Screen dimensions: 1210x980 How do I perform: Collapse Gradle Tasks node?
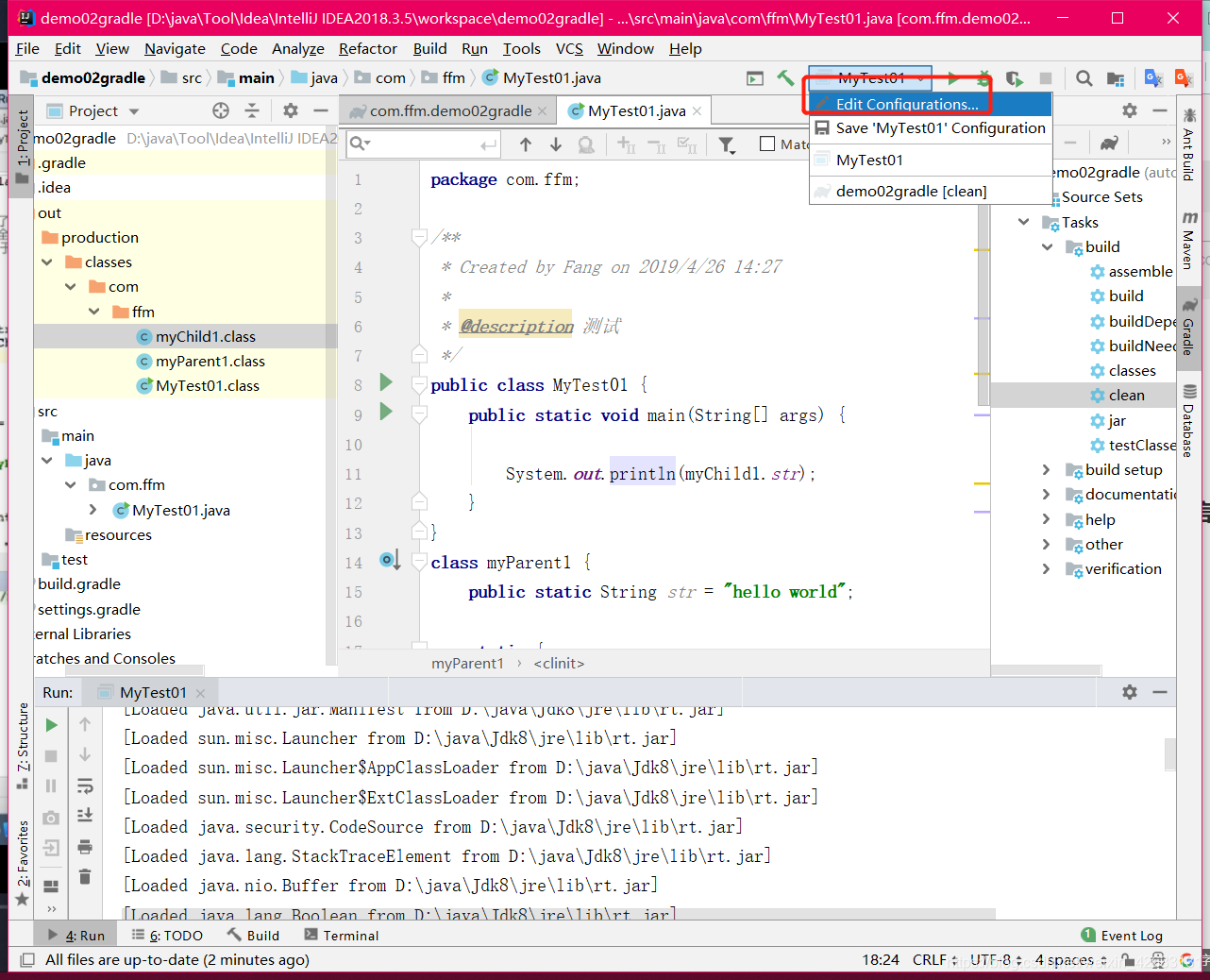click(1024, 222)
